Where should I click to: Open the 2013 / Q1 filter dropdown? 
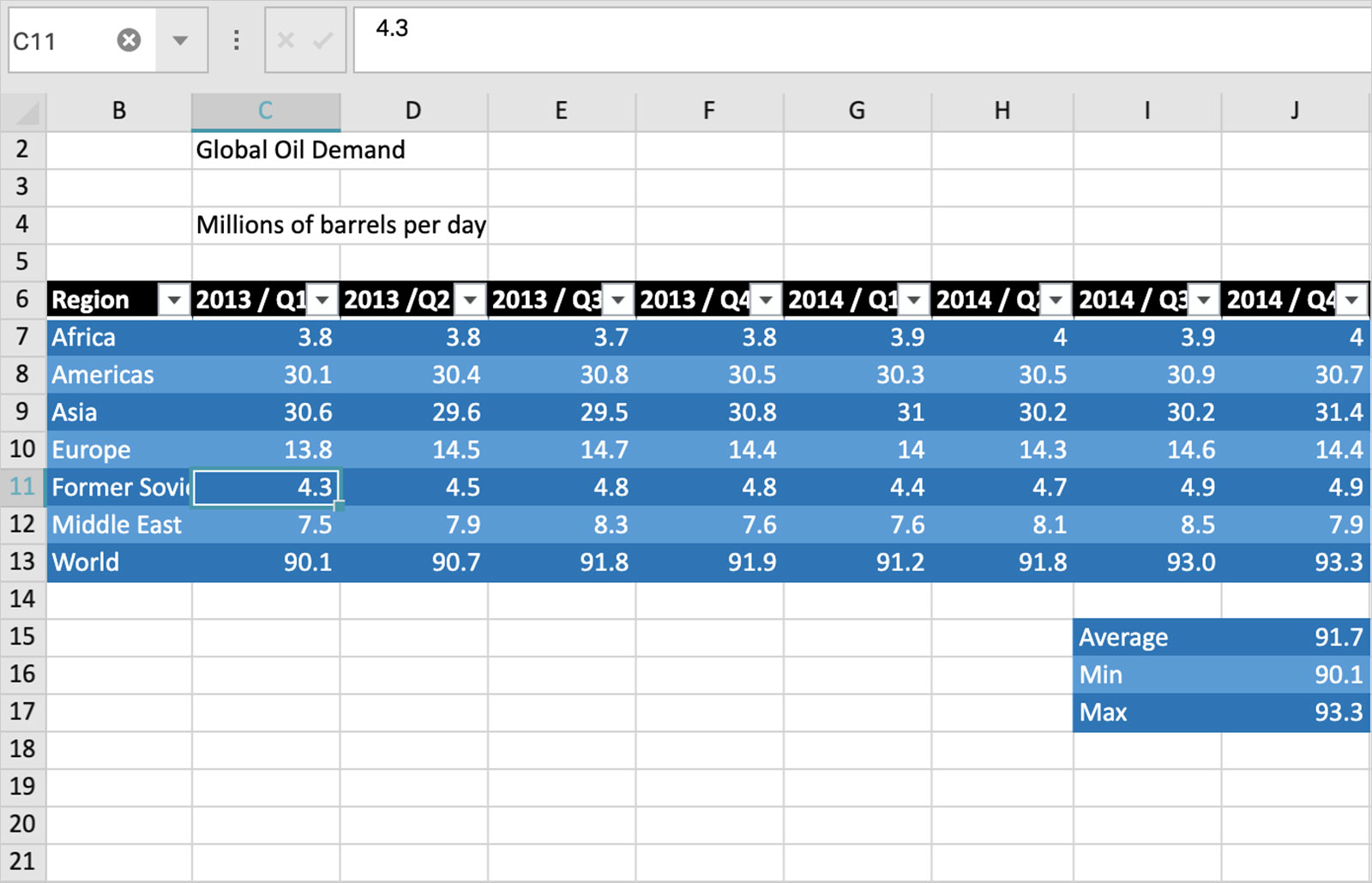click(323, 300)
